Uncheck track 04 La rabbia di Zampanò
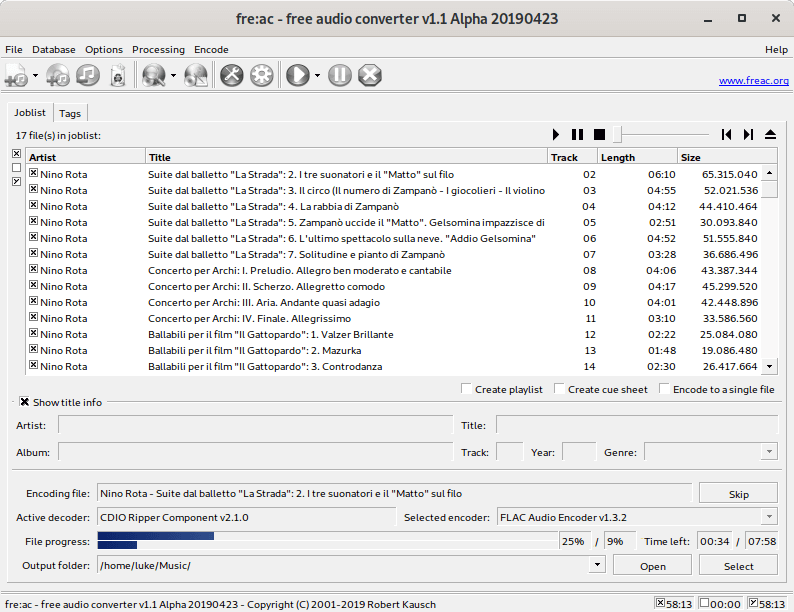This screenshot has height=612, width=794. [x=33, y=205]
